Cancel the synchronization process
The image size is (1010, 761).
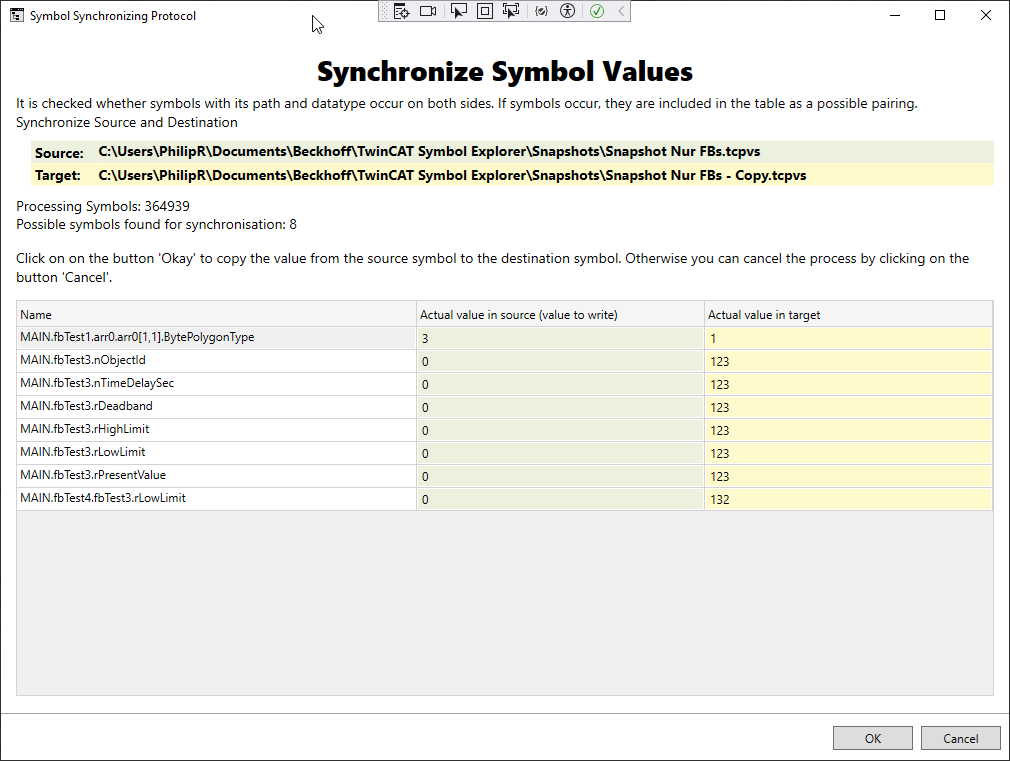[x=960, y=738]
